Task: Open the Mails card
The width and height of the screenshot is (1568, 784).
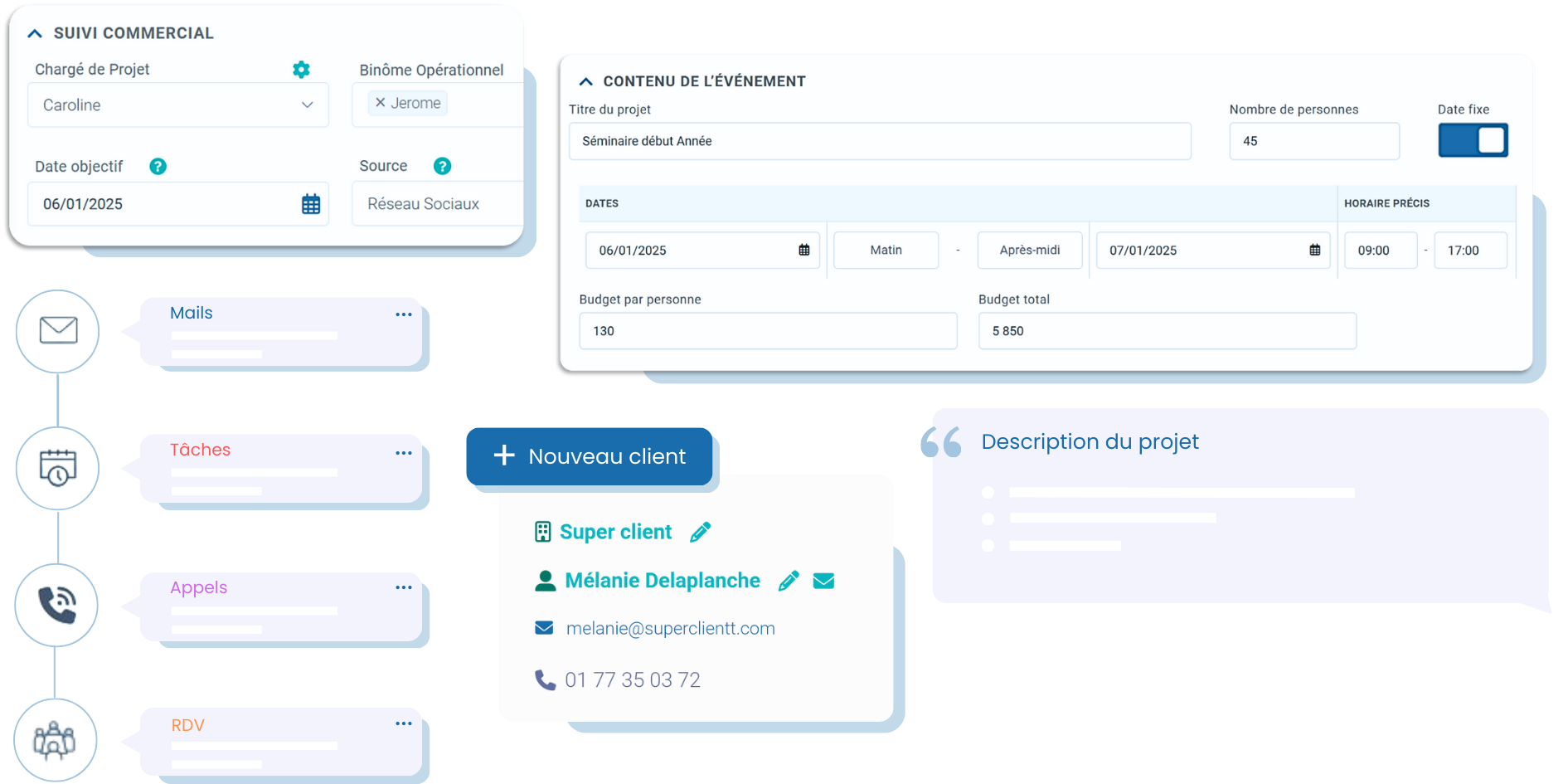Action: [281, 332]
